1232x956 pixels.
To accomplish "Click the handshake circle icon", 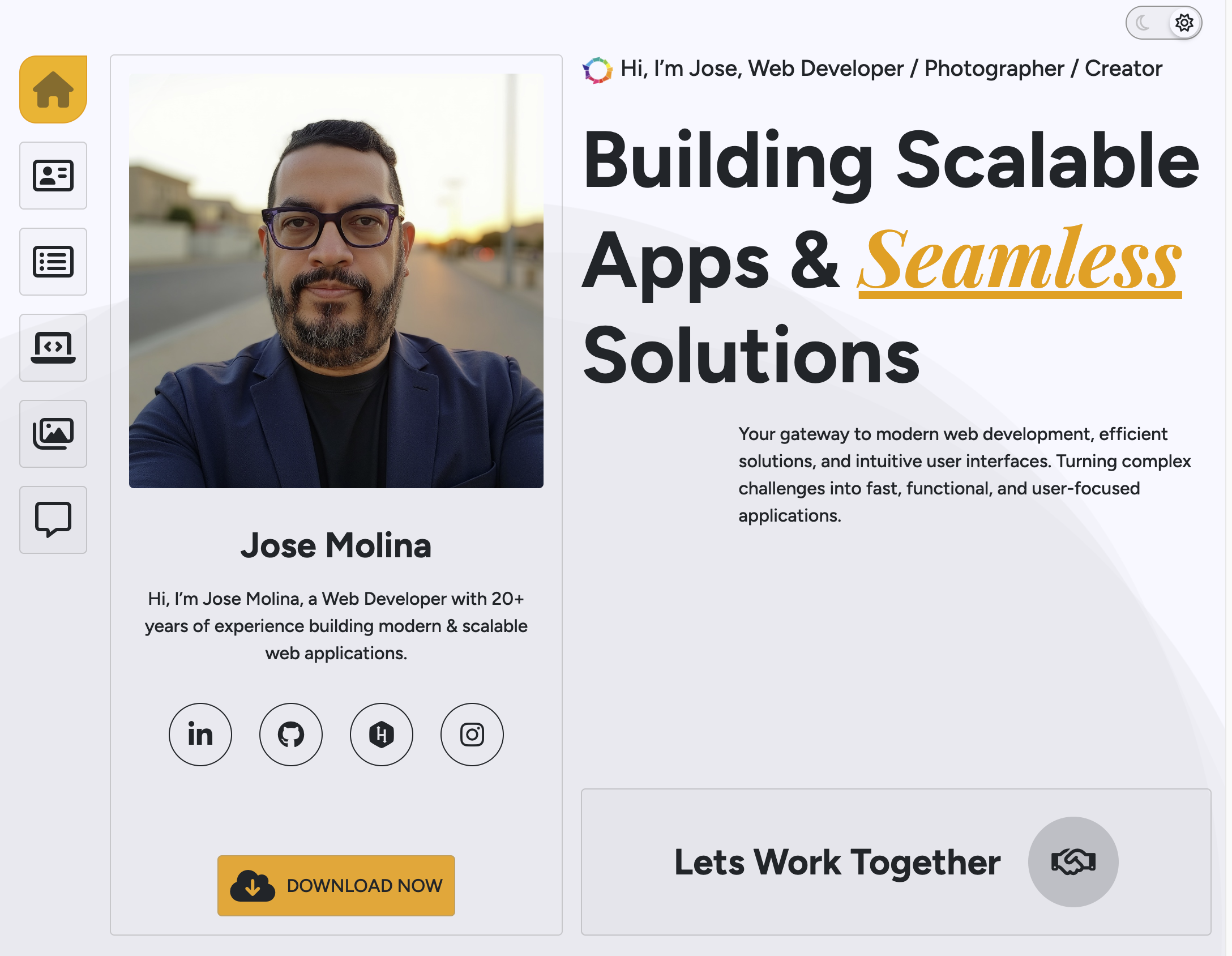I will [x=1073, y=862].
